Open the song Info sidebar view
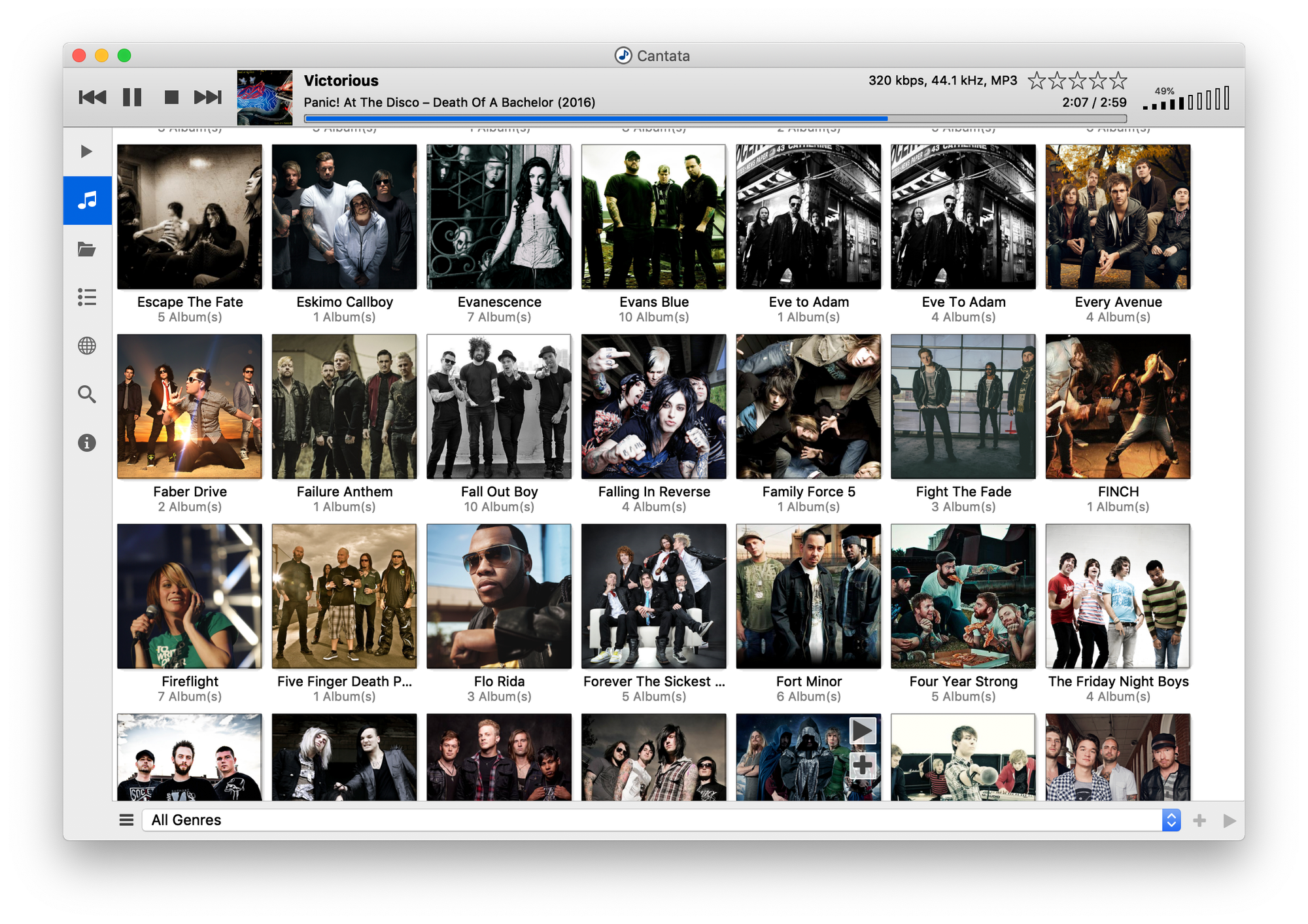 pos(87,443)
